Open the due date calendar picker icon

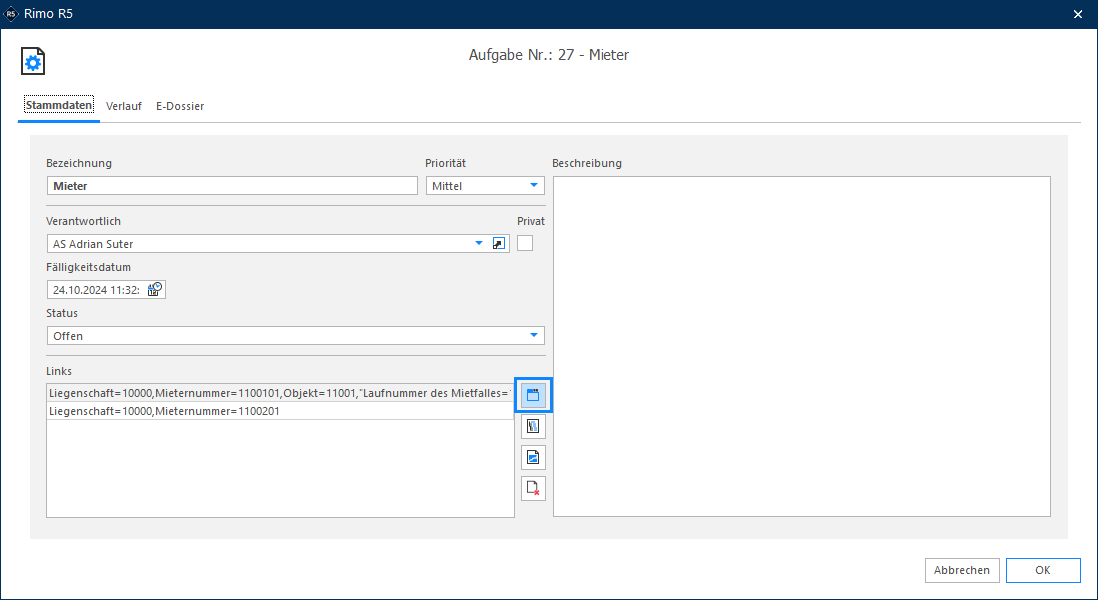tap(155, 289)
